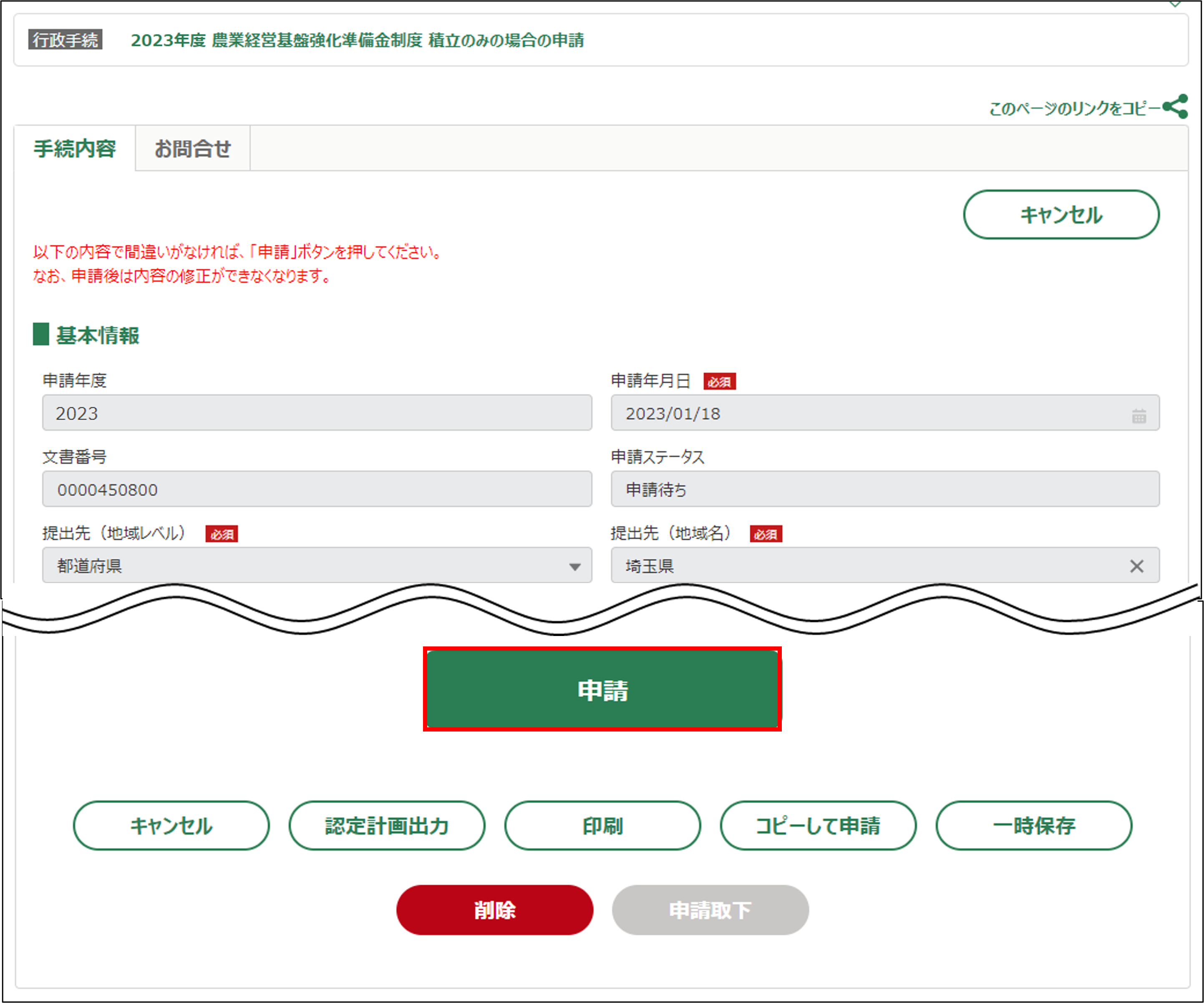The width and height of the screenshot is (1204, 1003).
Task: Click the greyed-out 申請取下 button
Action: click(710, 910)
